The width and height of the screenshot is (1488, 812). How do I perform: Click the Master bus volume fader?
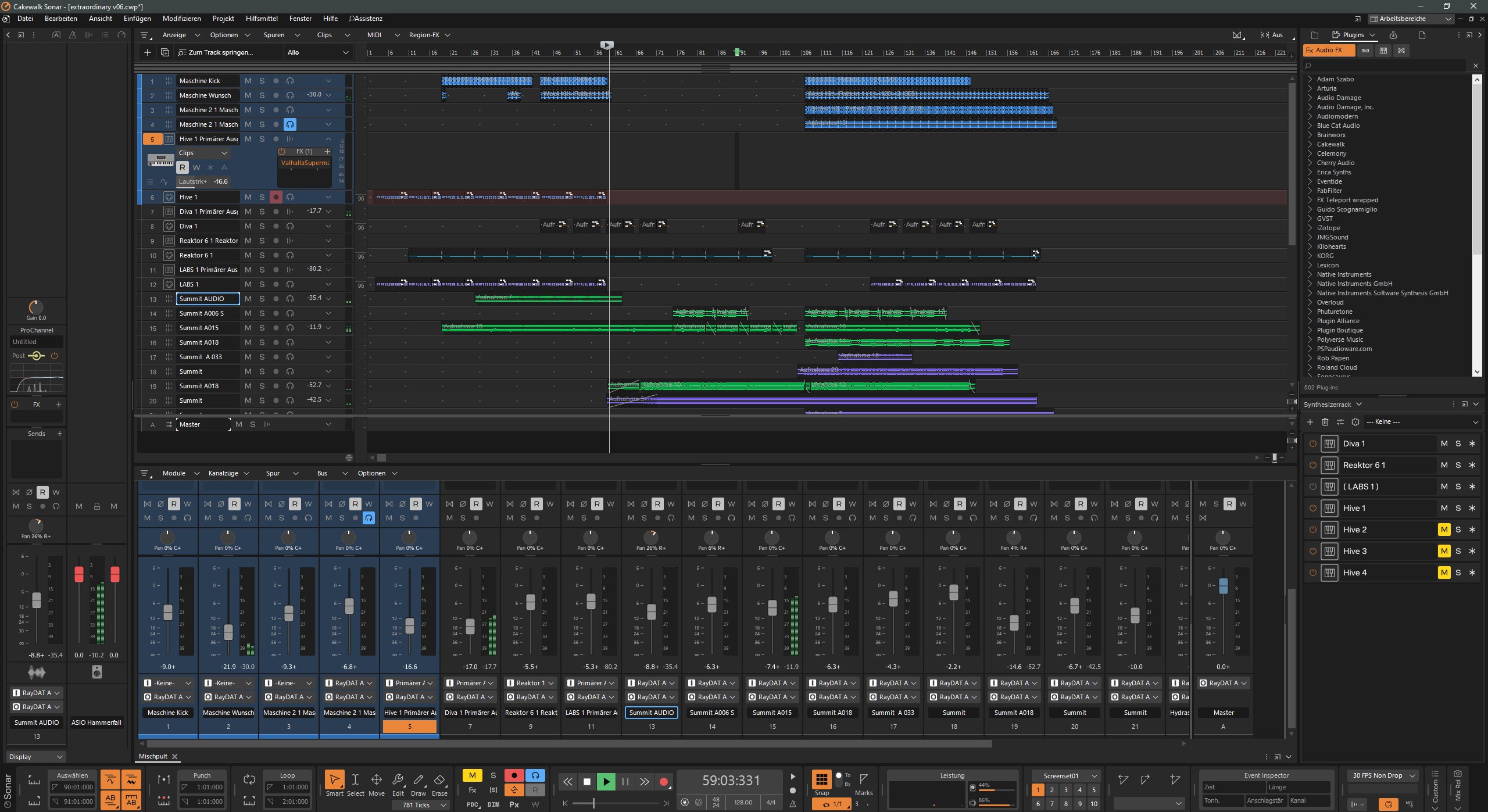pos(1223,585)
